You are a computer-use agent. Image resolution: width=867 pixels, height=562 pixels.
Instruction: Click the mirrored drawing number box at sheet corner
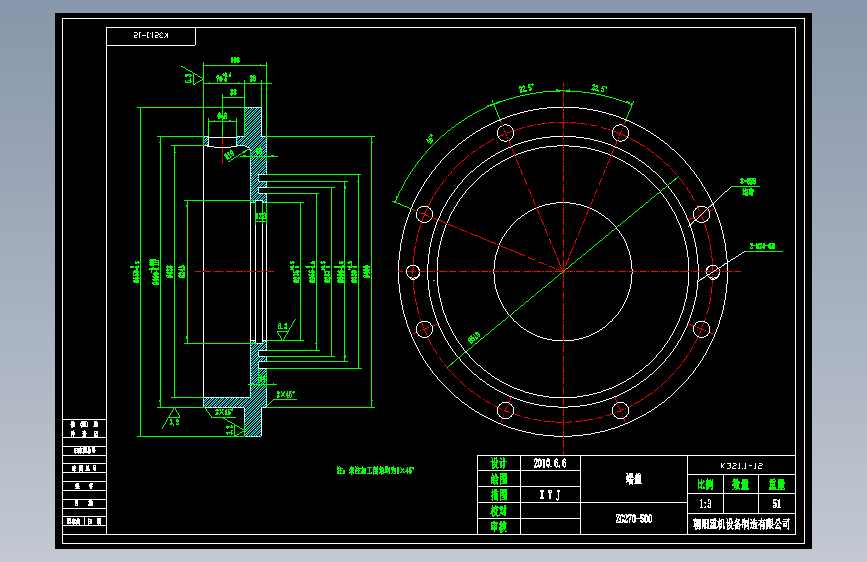(x=151, y=36)
